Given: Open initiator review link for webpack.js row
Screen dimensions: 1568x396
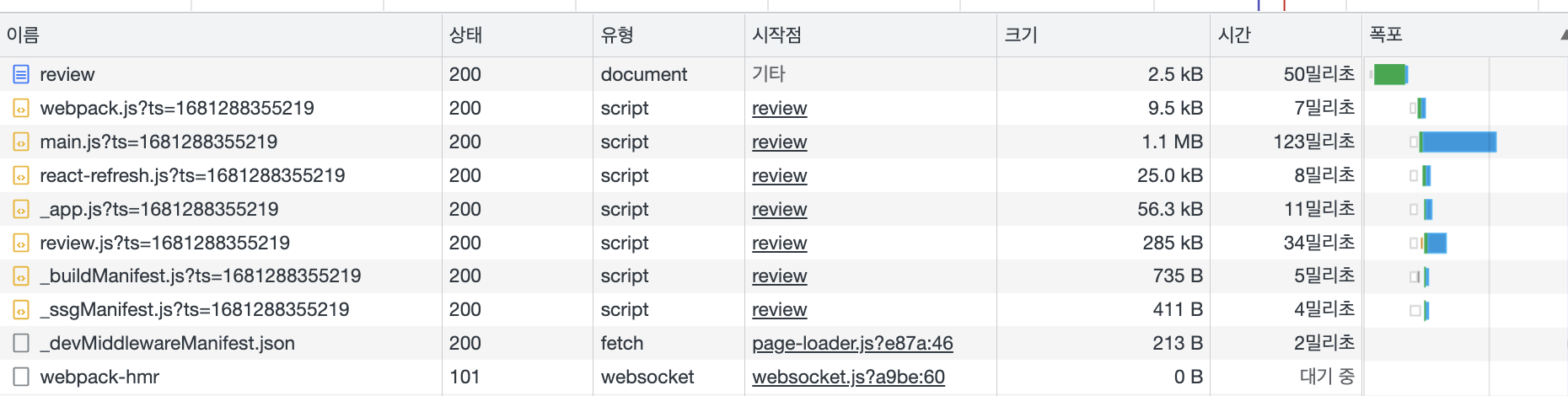Looking at the screenshot, I should coord(779,108).
